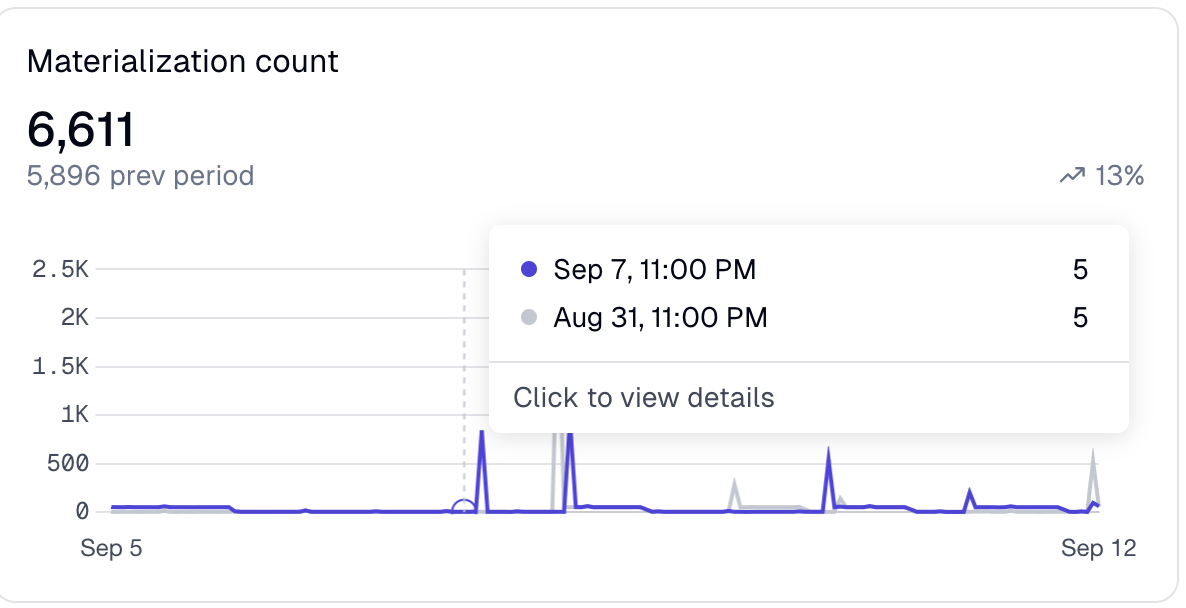Click the Sep 12 axis label
This screenshot has height=608, width=1186.
1100,548
